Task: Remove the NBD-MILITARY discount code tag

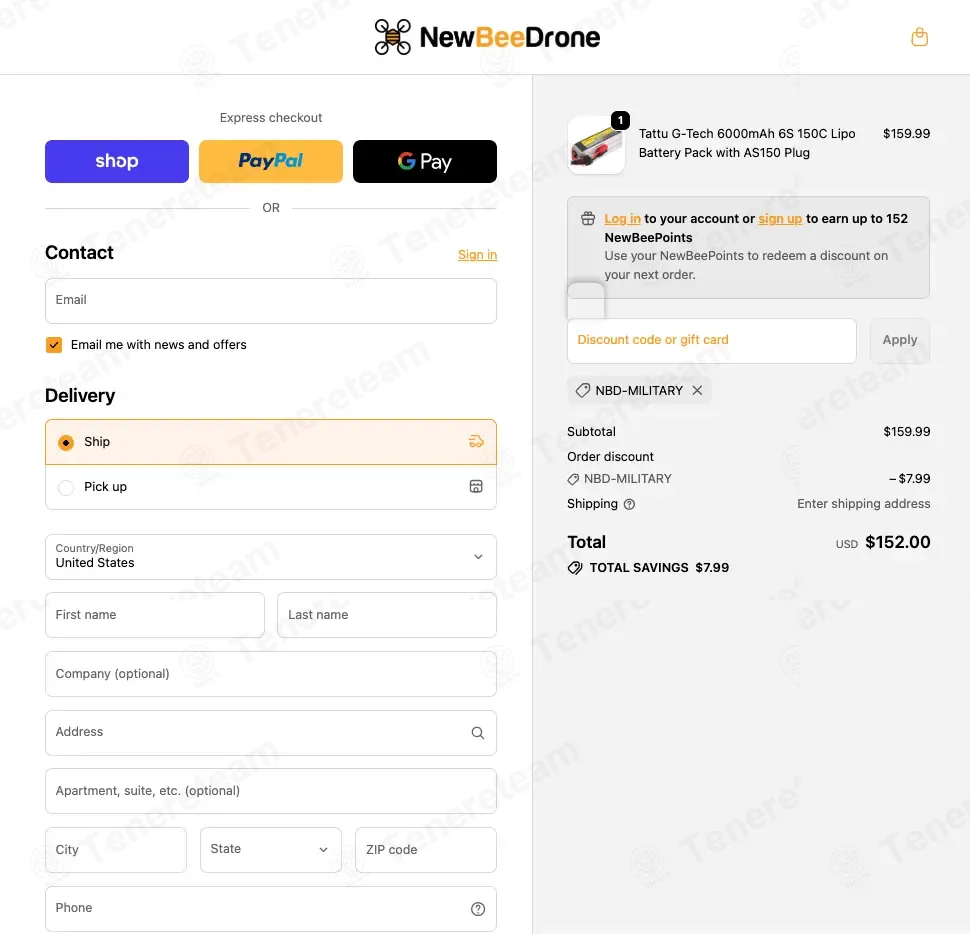Action: click(x=697, y=391)
